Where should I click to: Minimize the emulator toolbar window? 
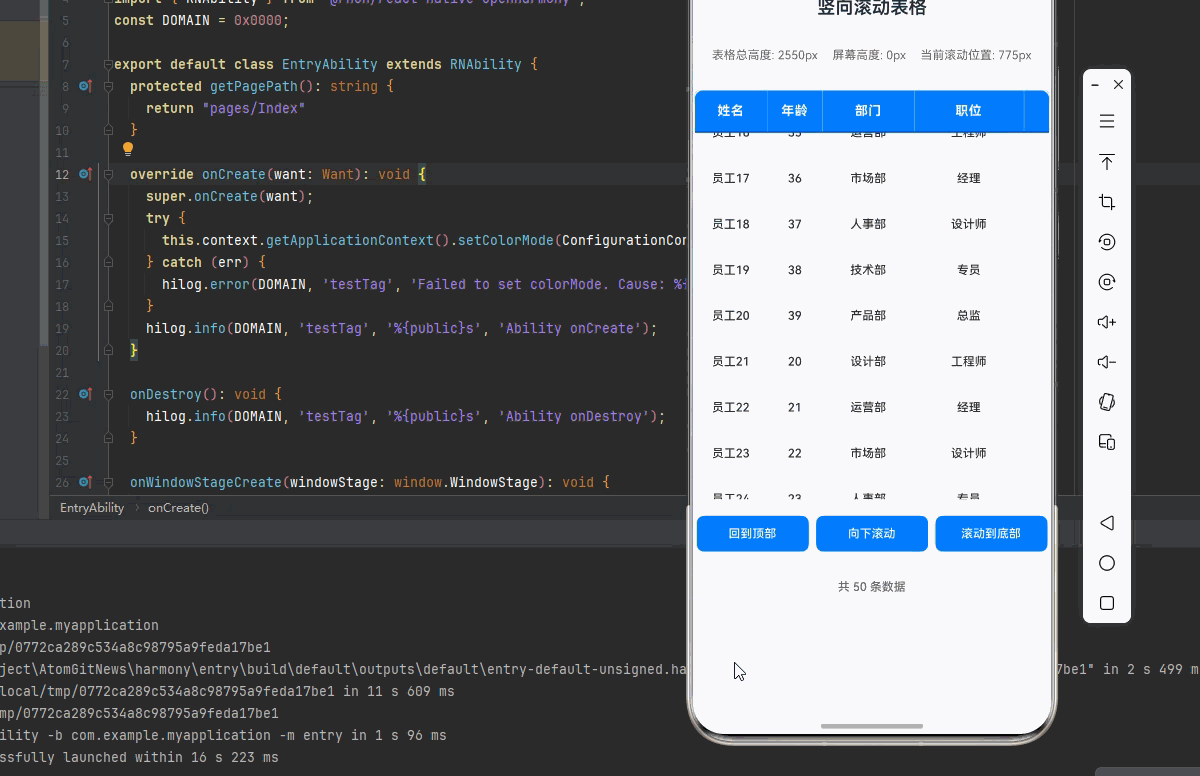(x=1096, y=85)
